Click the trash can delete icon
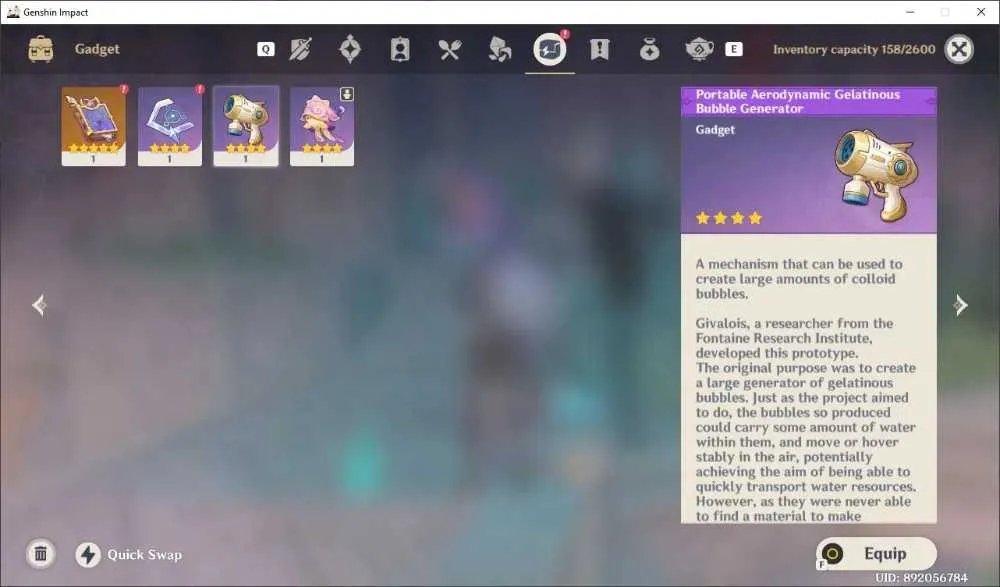 [x=40, y=553]
